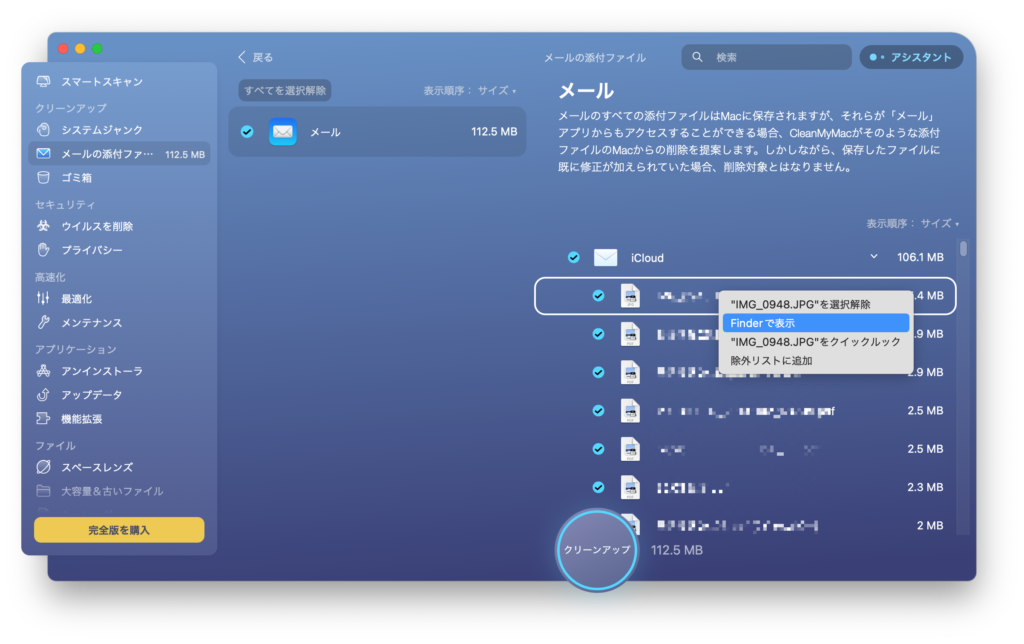The height and width of the screenshot is (644, 1024).
Task: Choose Finderで表示 in the context menu
Action: pyautogui.click(x=815, y=323)
